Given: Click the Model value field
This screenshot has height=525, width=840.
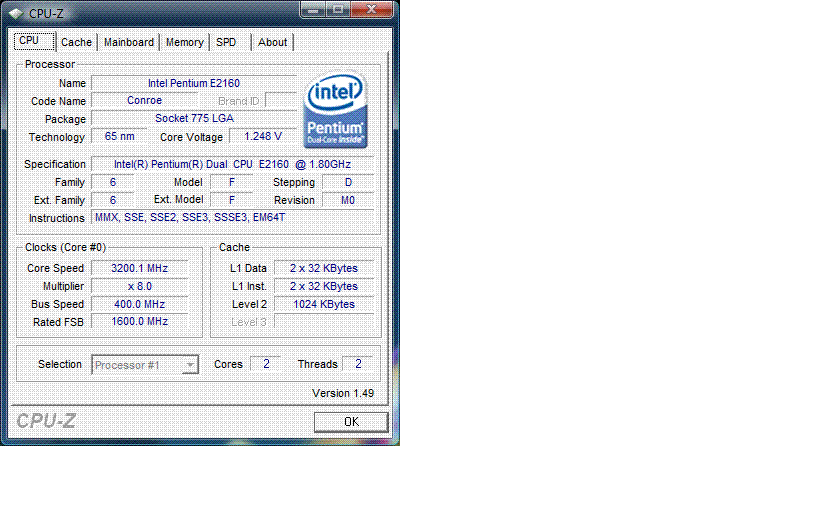Looking at the screenshot, I should 231,182.
